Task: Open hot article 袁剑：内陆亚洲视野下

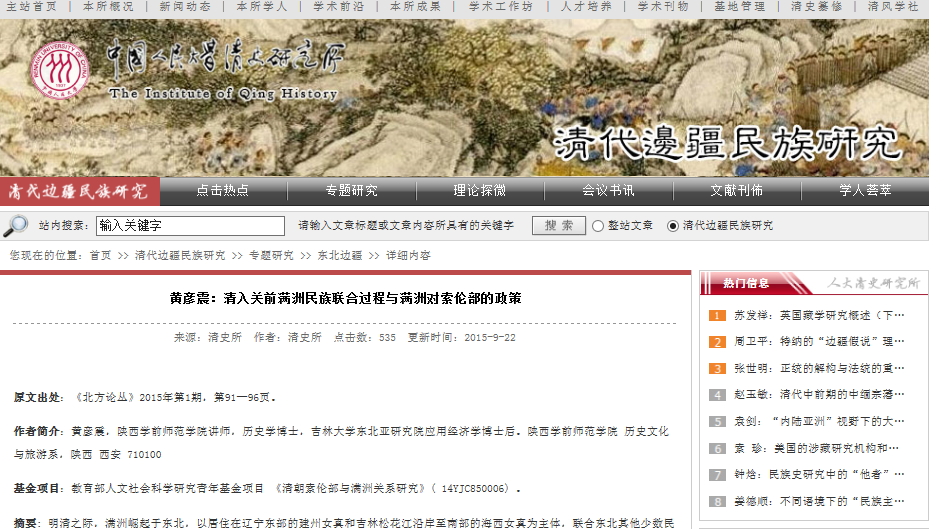Action: [x=819, y=422]
